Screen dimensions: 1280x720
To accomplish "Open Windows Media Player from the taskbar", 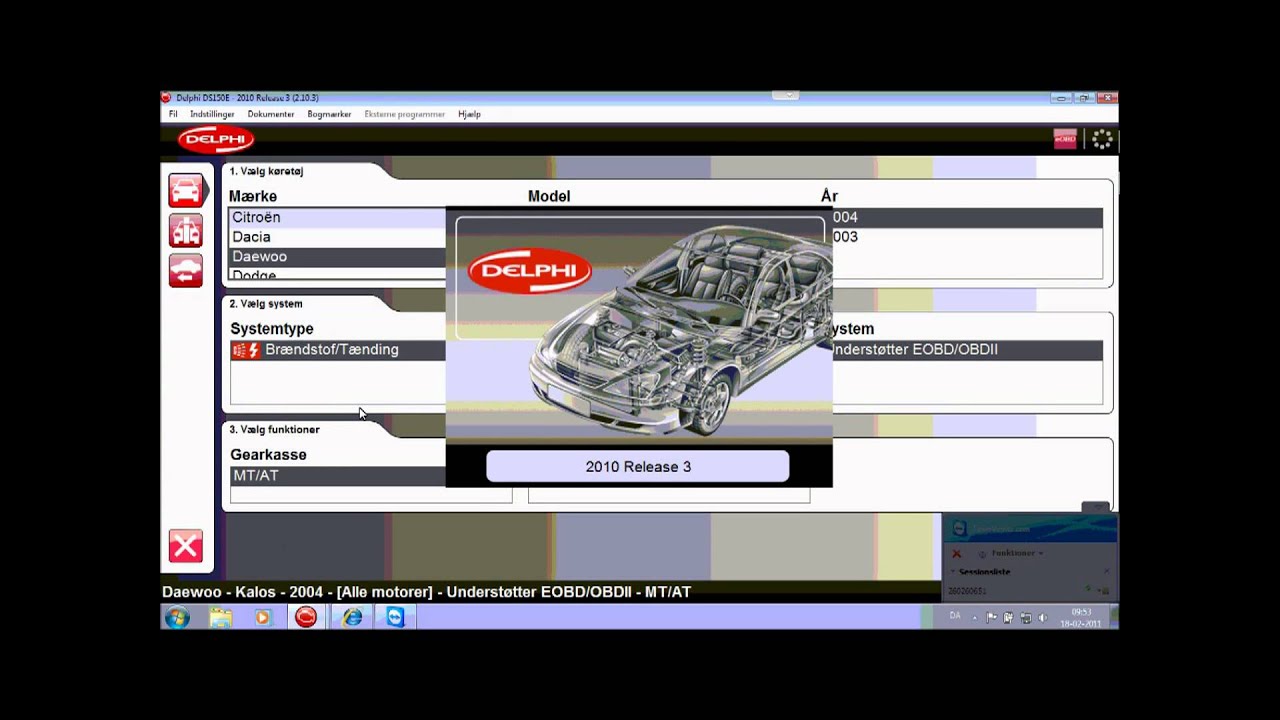I will point(263,618).
